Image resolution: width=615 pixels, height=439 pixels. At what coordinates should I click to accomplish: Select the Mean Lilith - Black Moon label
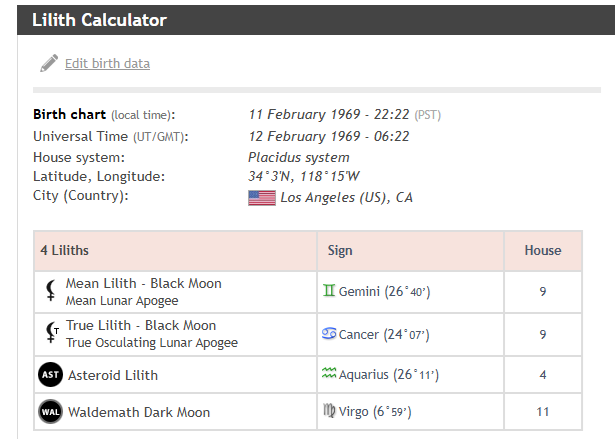(x=144, y=284)
